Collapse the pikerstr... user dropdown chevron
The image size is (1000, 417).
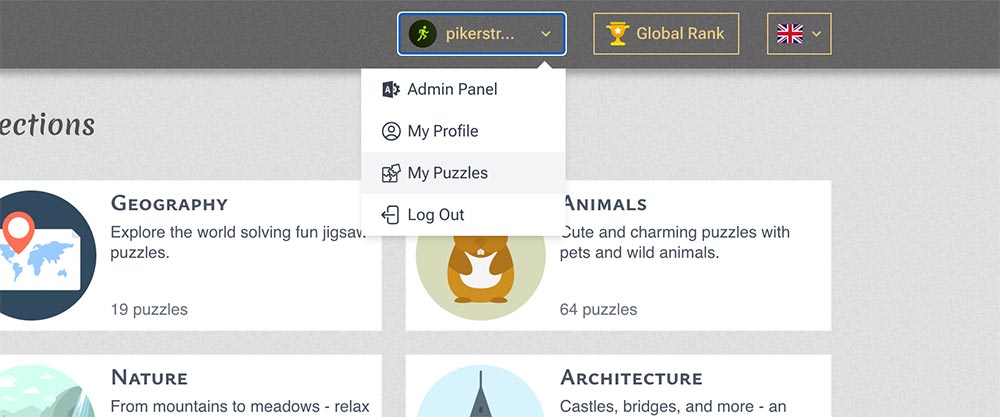[546, 34]
